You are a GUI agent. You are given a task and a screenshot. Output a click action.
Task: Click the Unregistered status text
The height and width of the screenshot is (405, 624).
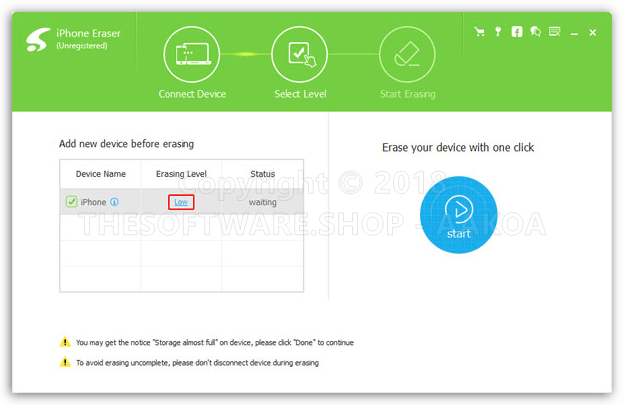[x=82, y=46]
